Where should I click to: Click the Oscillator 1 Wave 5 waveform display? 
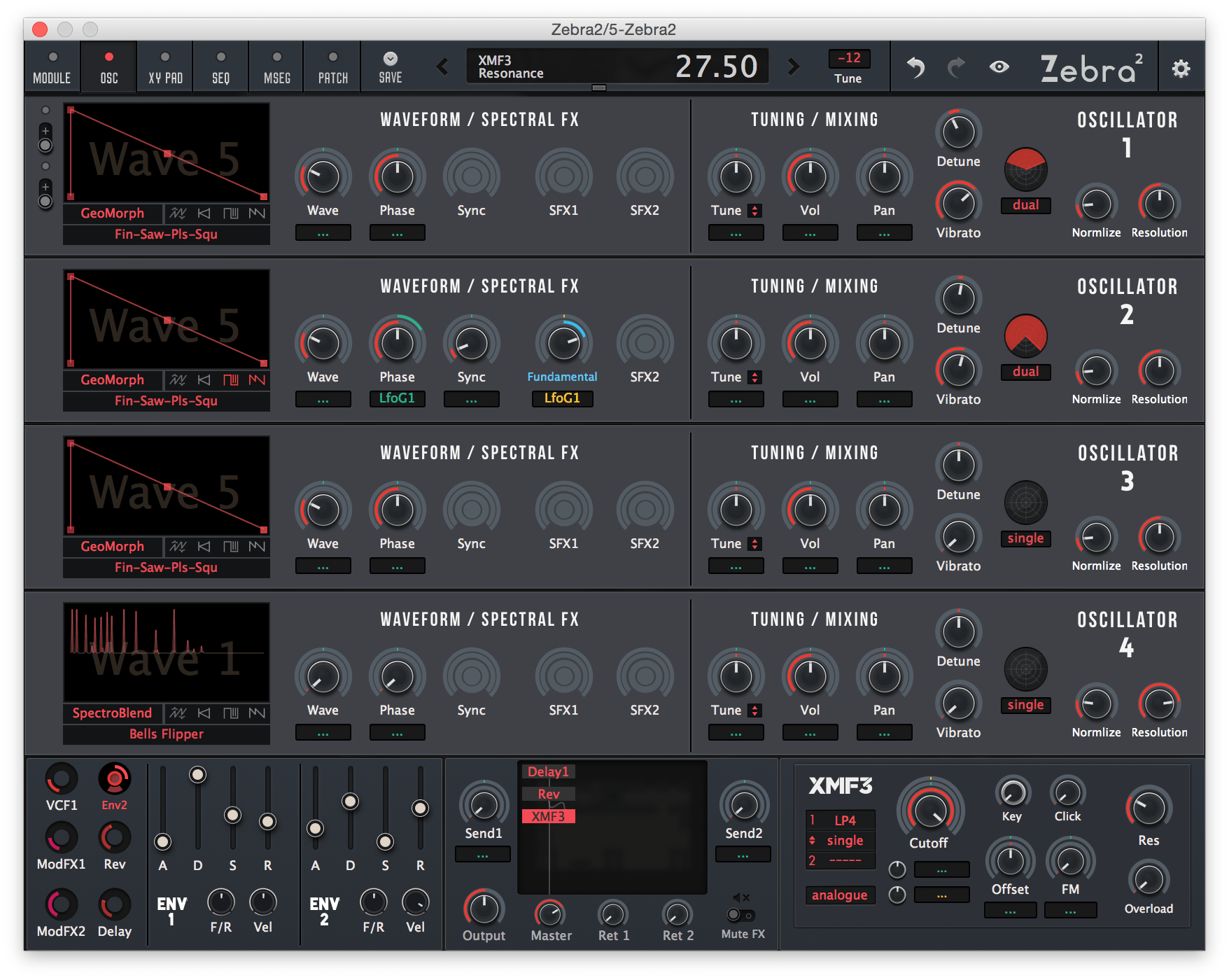tap(167, 153)
